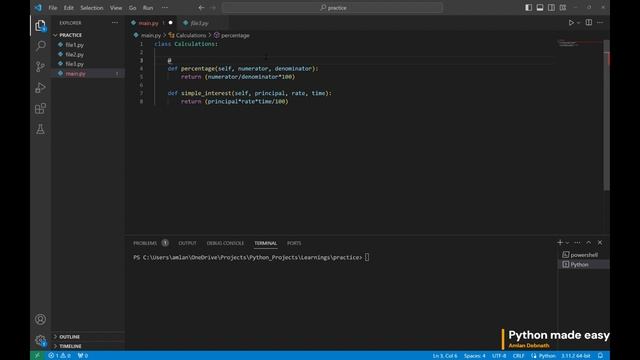Image resolution: width=640 pixels, height=360 pixels.
Task: Switch to the main.py editor tab
Action: pos(151,23)
